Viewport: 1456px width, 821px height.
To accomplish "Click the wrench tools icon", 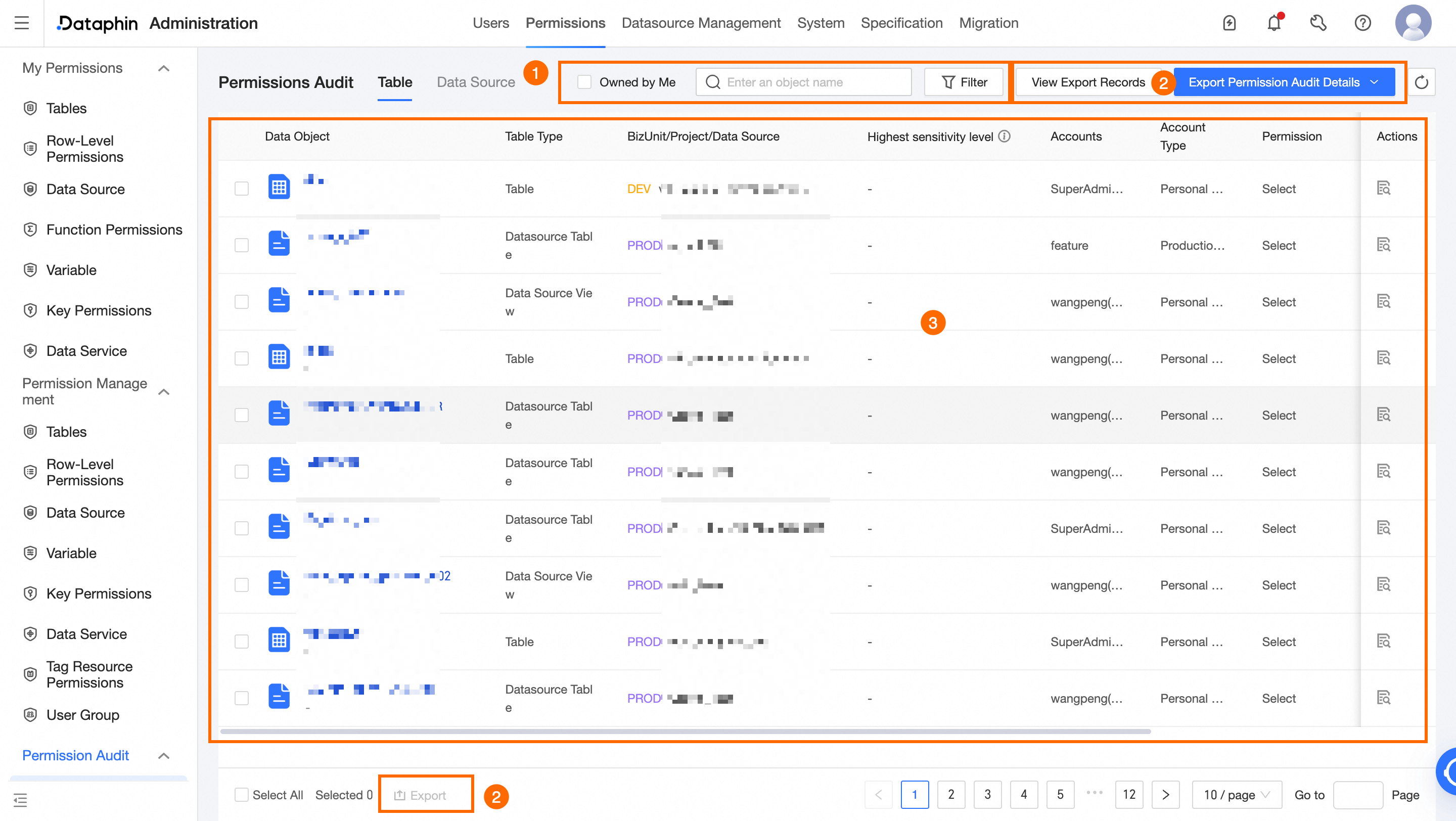I will (x=1318, y=23).
